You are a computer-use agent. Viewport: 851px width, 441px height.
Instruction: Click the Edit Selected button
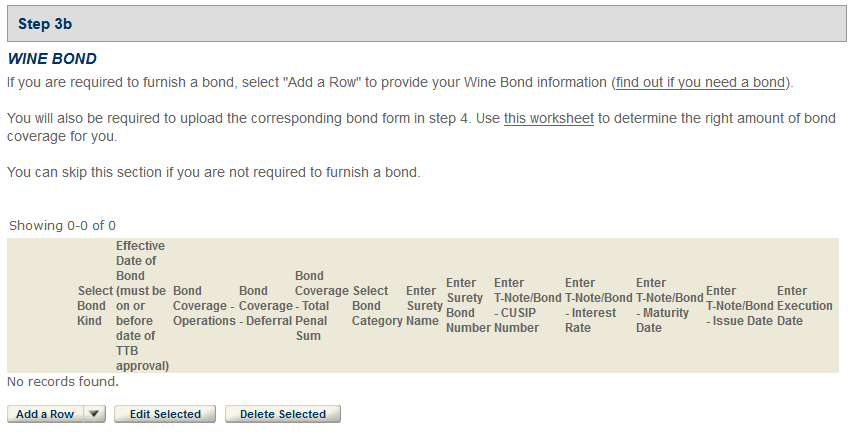coord(165,414)
